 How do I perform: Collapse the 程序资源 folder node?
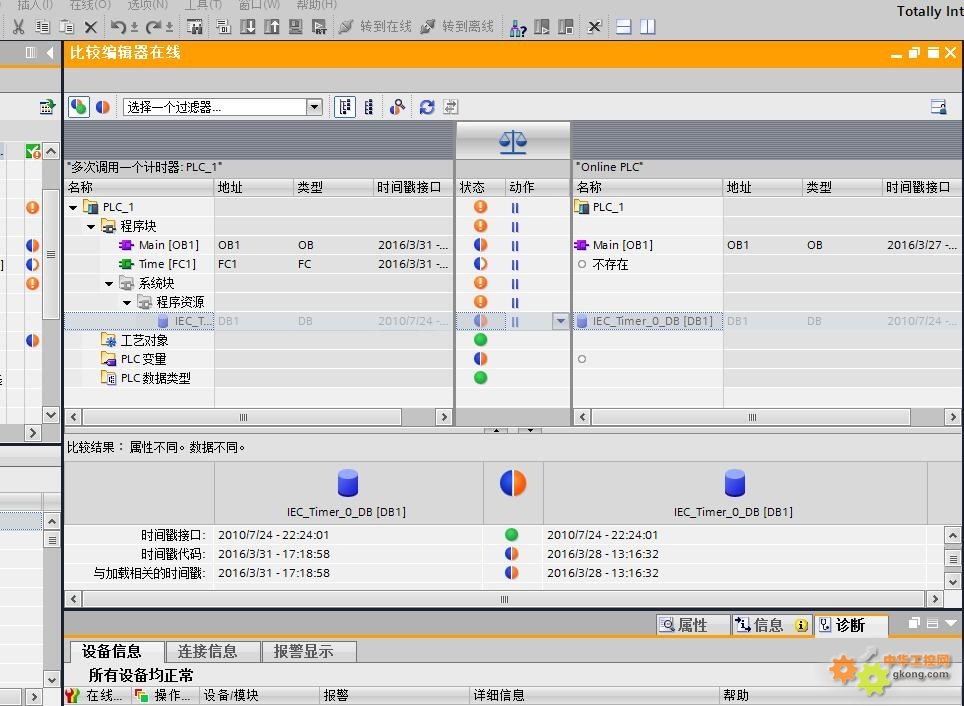(127, 303)
